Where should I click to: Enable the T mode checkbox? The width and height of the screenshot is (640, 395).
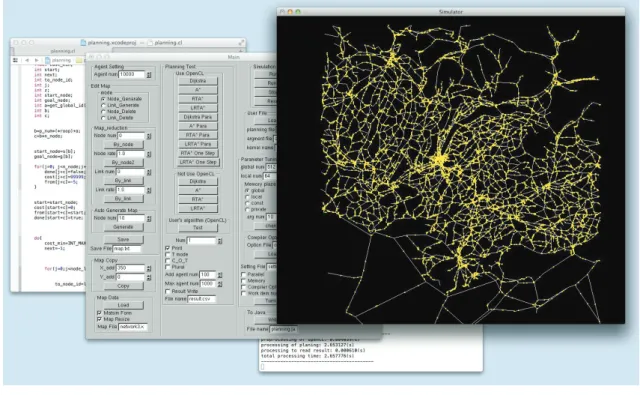(x=167, y=254)
